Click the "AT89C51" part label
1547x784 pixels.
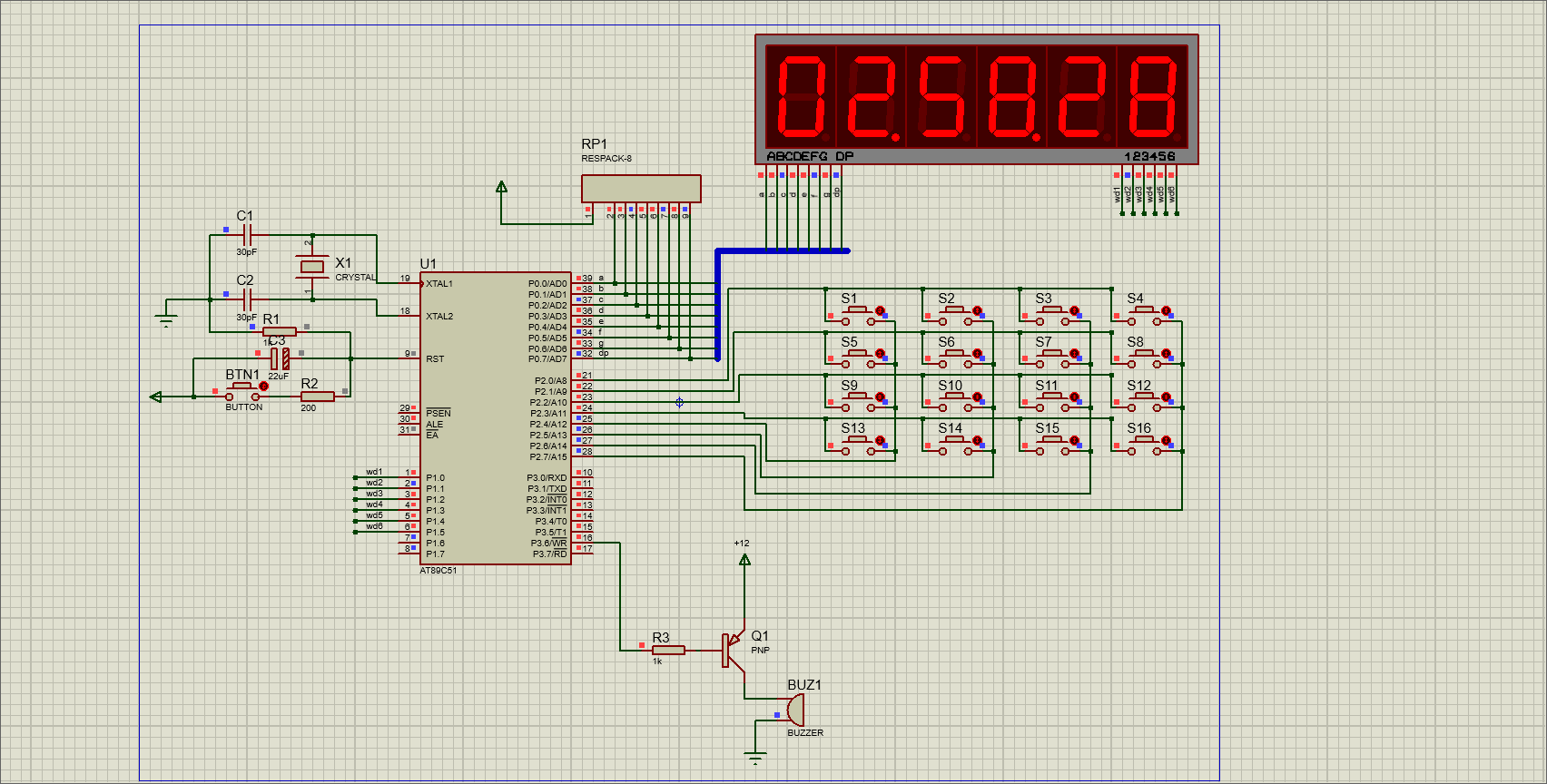[x=438, y=571]
